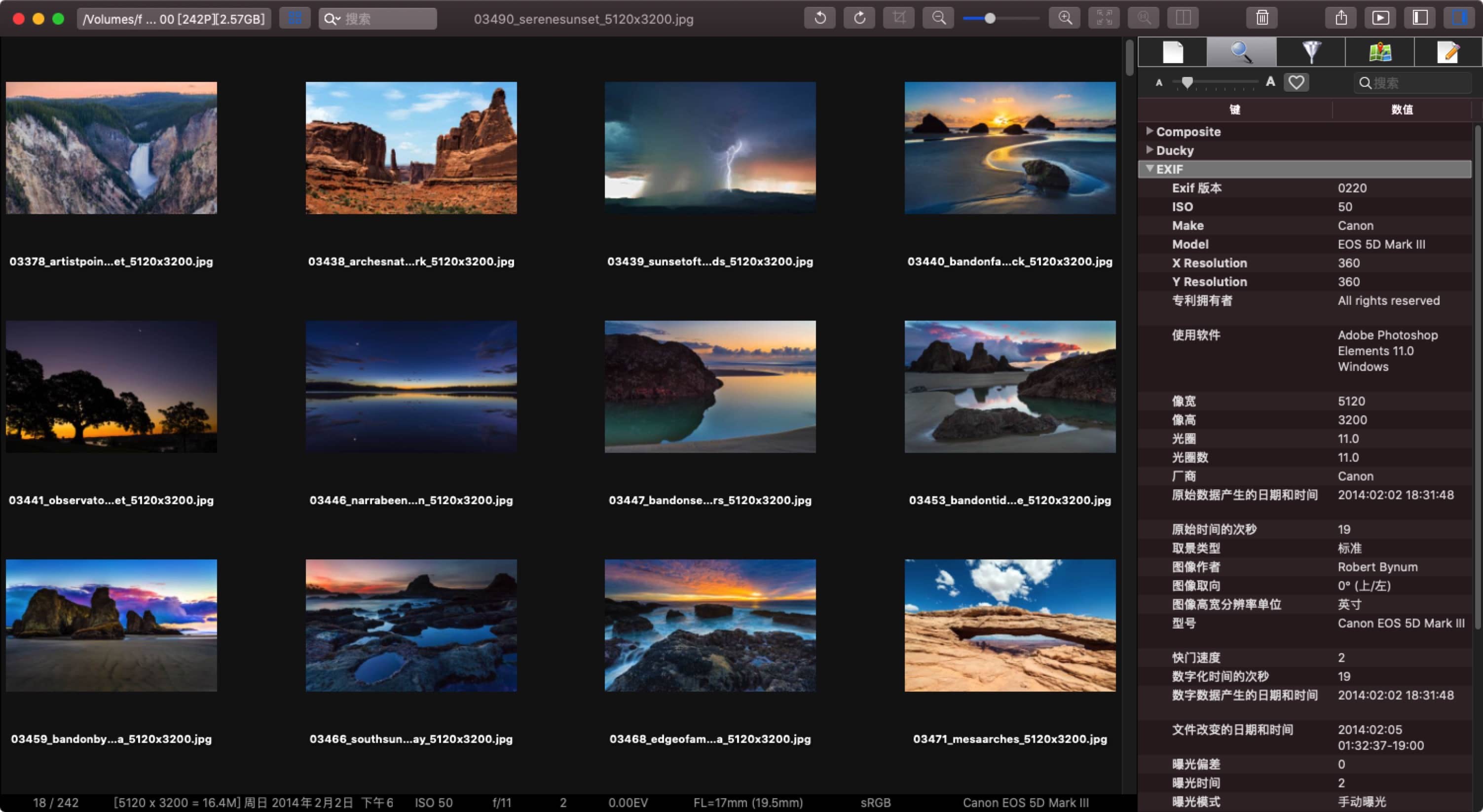Viewport: 1483px width, 812px height.
Task: Click the small A font icon
Action: [x=1159, y=83]
